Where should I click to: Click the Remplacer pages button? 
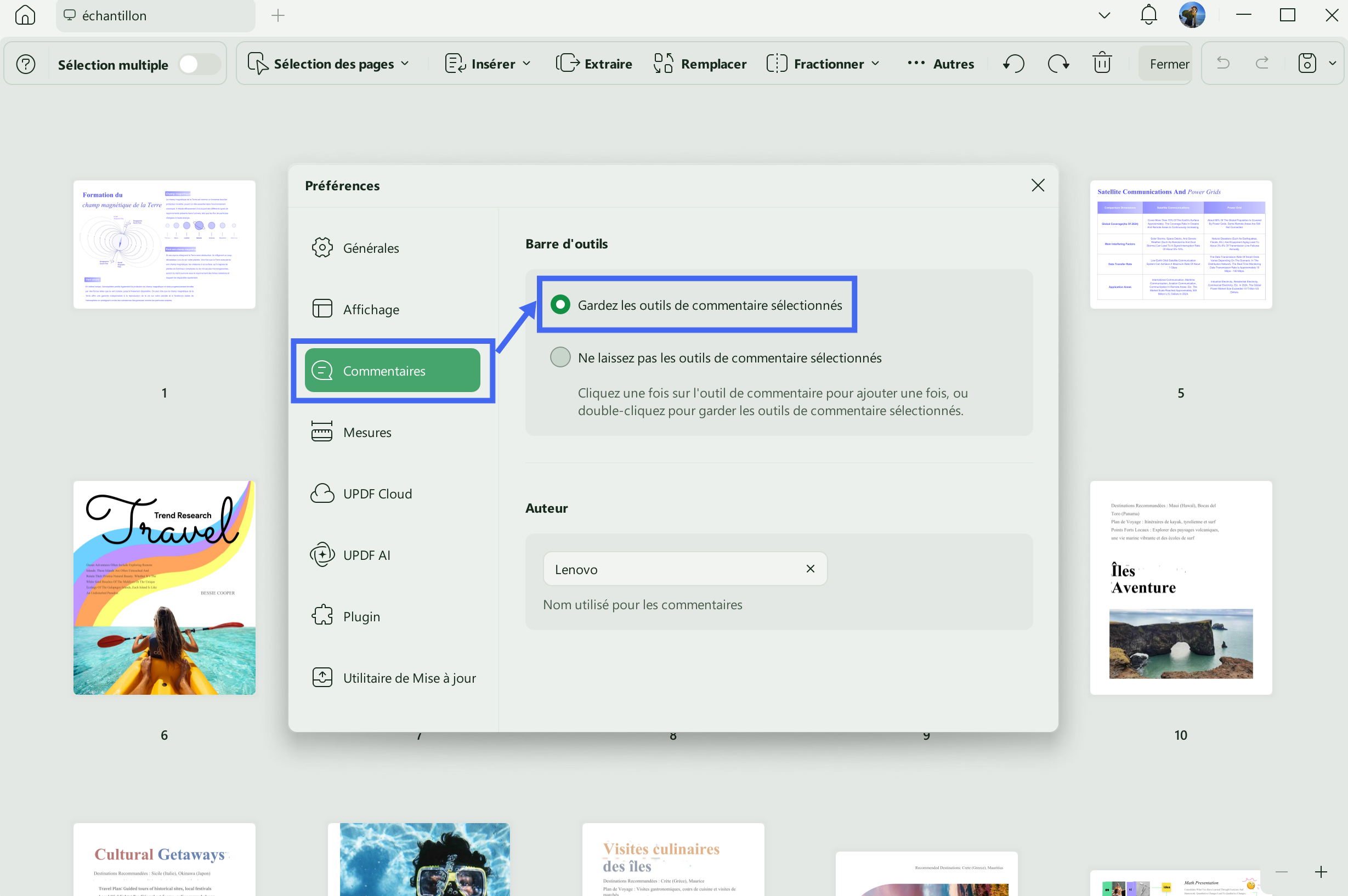[x=700, y=64]
